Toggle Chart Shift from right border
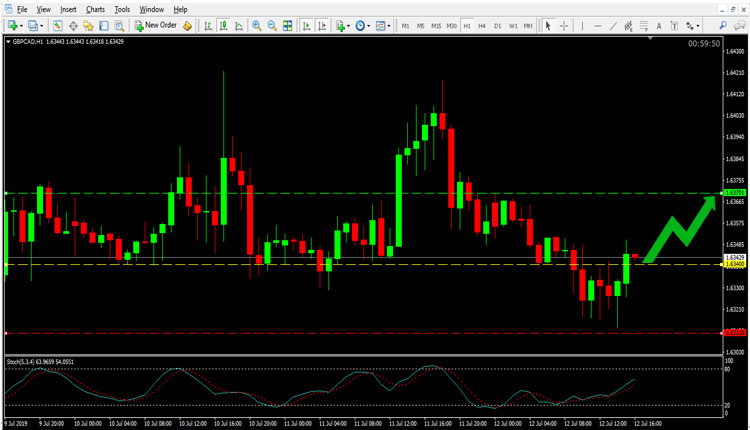The height and width of the screenshot is (430, 750). [320, 25]
